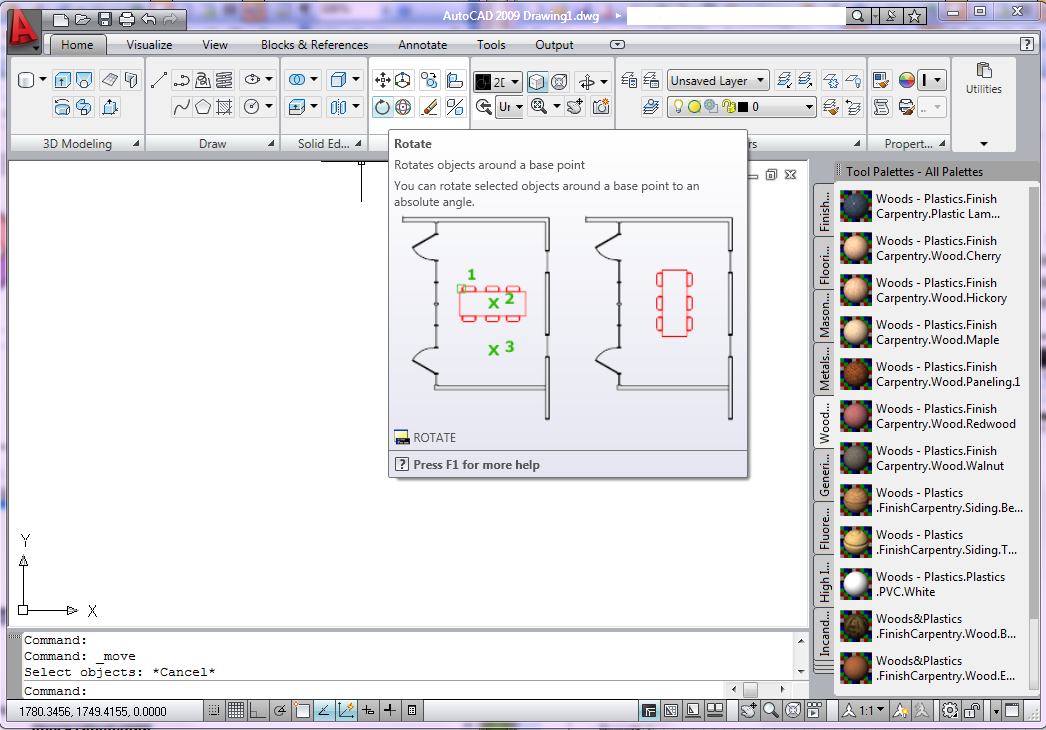Click the Undo arrow in quick access toolbar

149,19
